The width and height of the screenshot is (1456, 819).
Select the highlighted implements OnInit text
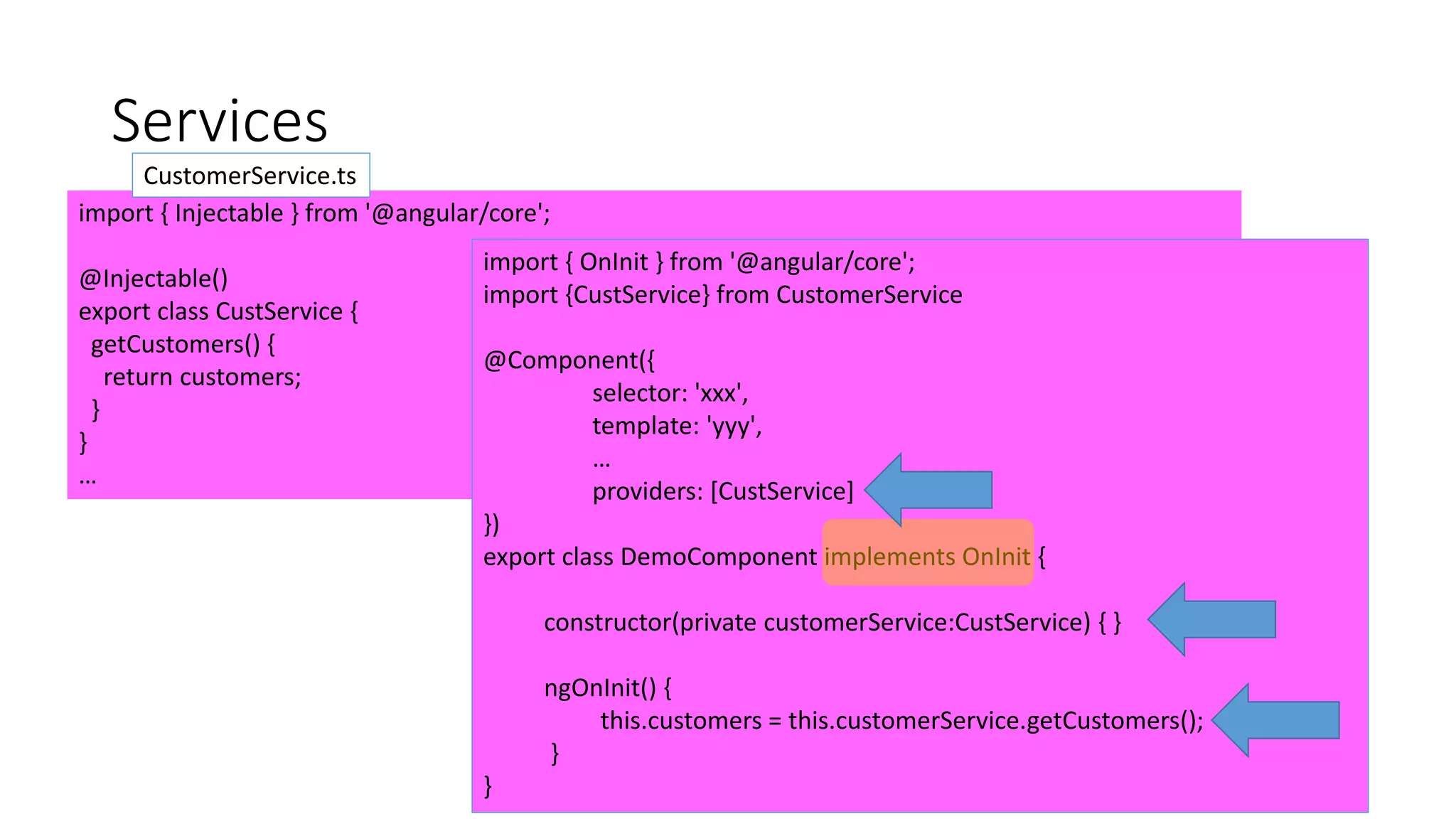point(927,556)
